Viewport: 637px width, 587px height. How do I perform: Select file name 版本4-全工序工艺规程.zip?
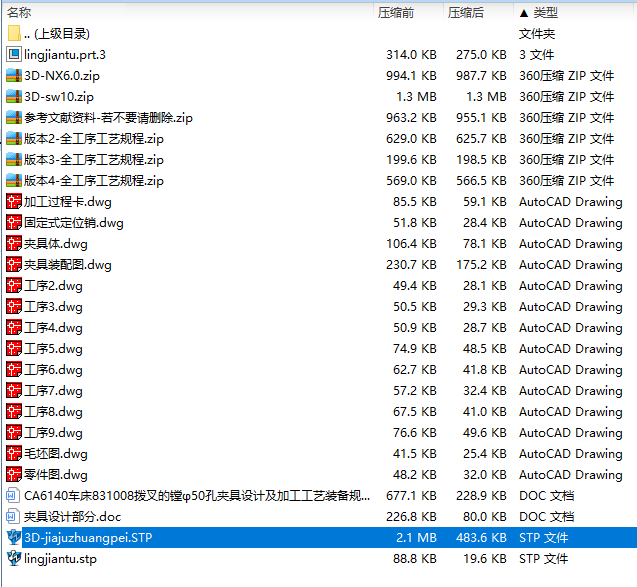click(x=93, y=180)
